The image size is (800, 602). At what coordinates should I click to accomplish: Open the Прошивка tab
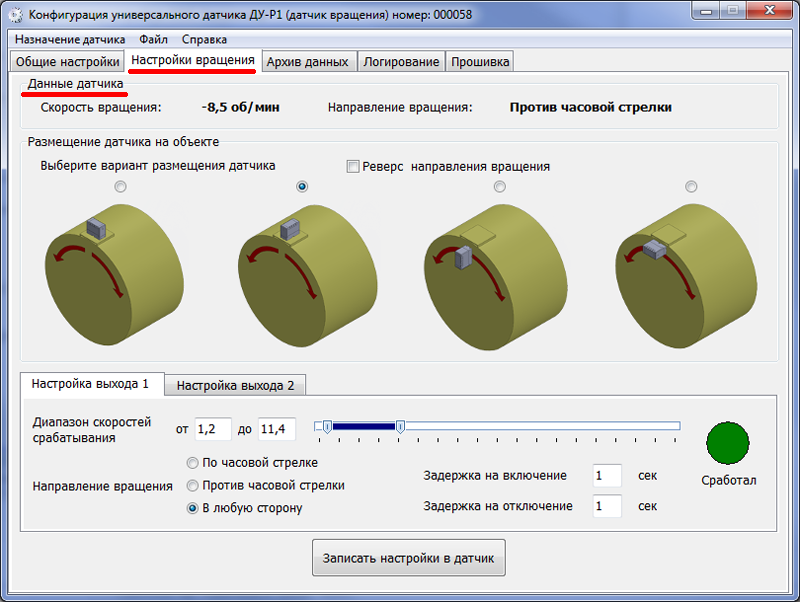(480, 62)
